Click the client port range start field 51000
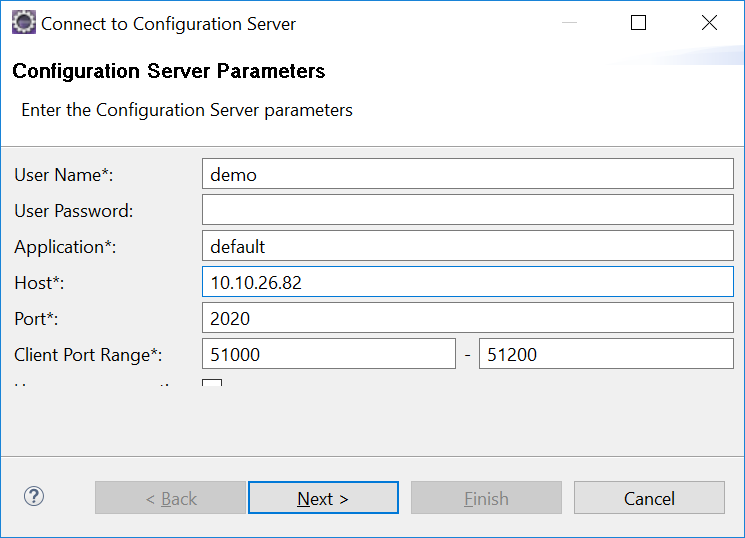The height and width of the screenshot is (538, 745). pos(328,354)
